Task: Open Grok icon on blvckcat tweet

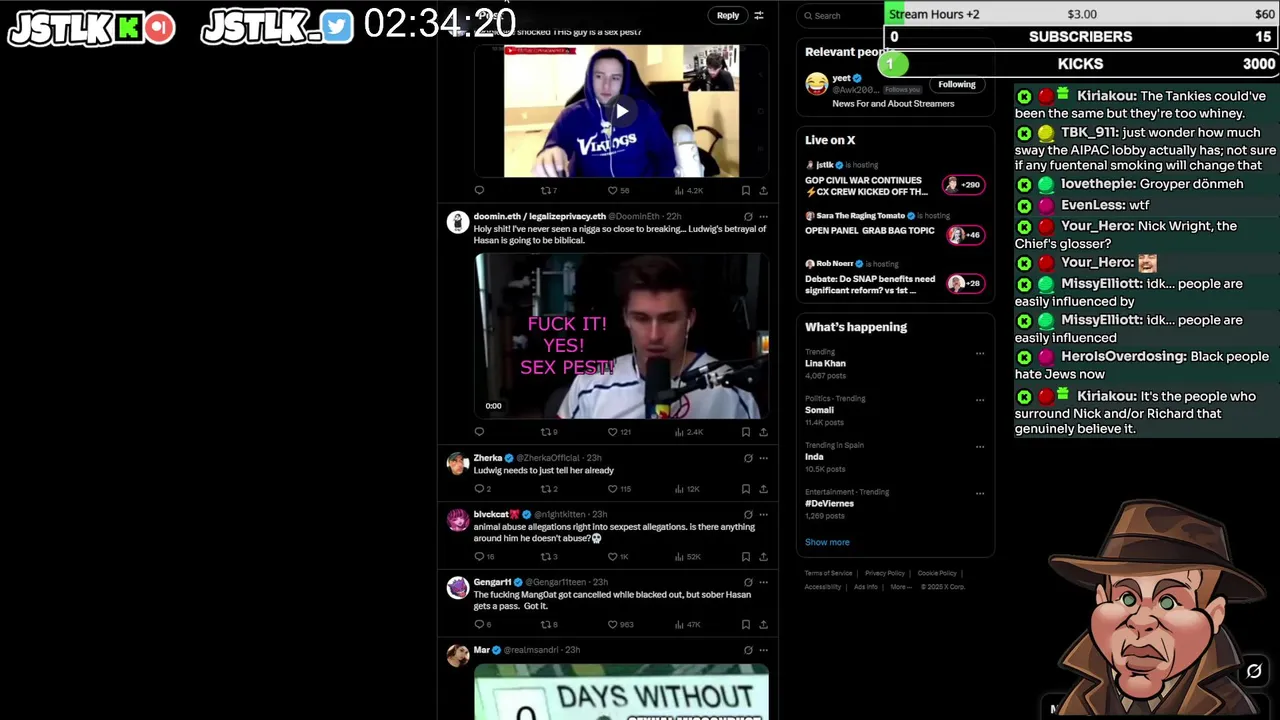Action: click(x=748, y=514)
